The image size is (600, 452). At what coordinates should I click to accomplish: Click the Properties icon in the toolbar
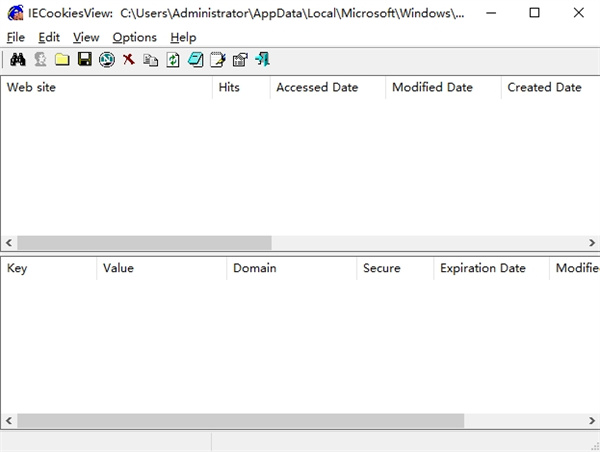click(240, 60)
